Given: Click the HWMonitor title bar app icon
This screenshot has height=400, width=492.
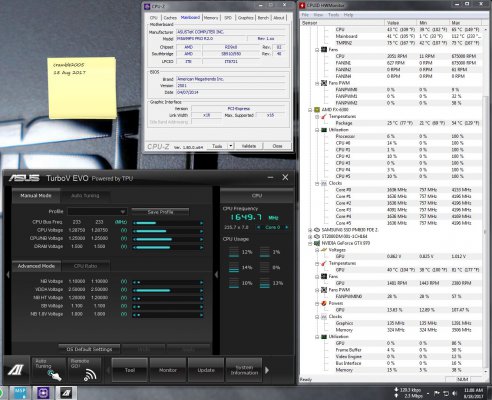Looking at the screenshot, I should pyautogui.click(x=302, y=5).
